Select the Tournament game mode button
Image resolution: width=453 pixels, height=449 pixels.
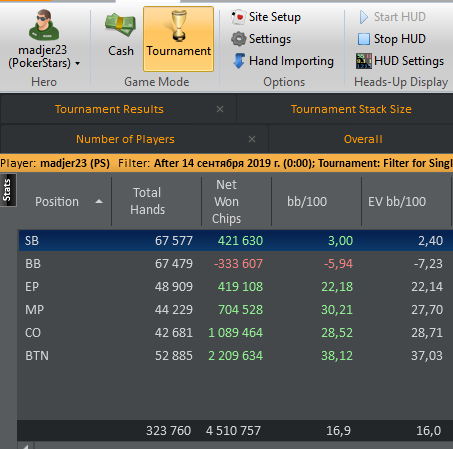179,39
